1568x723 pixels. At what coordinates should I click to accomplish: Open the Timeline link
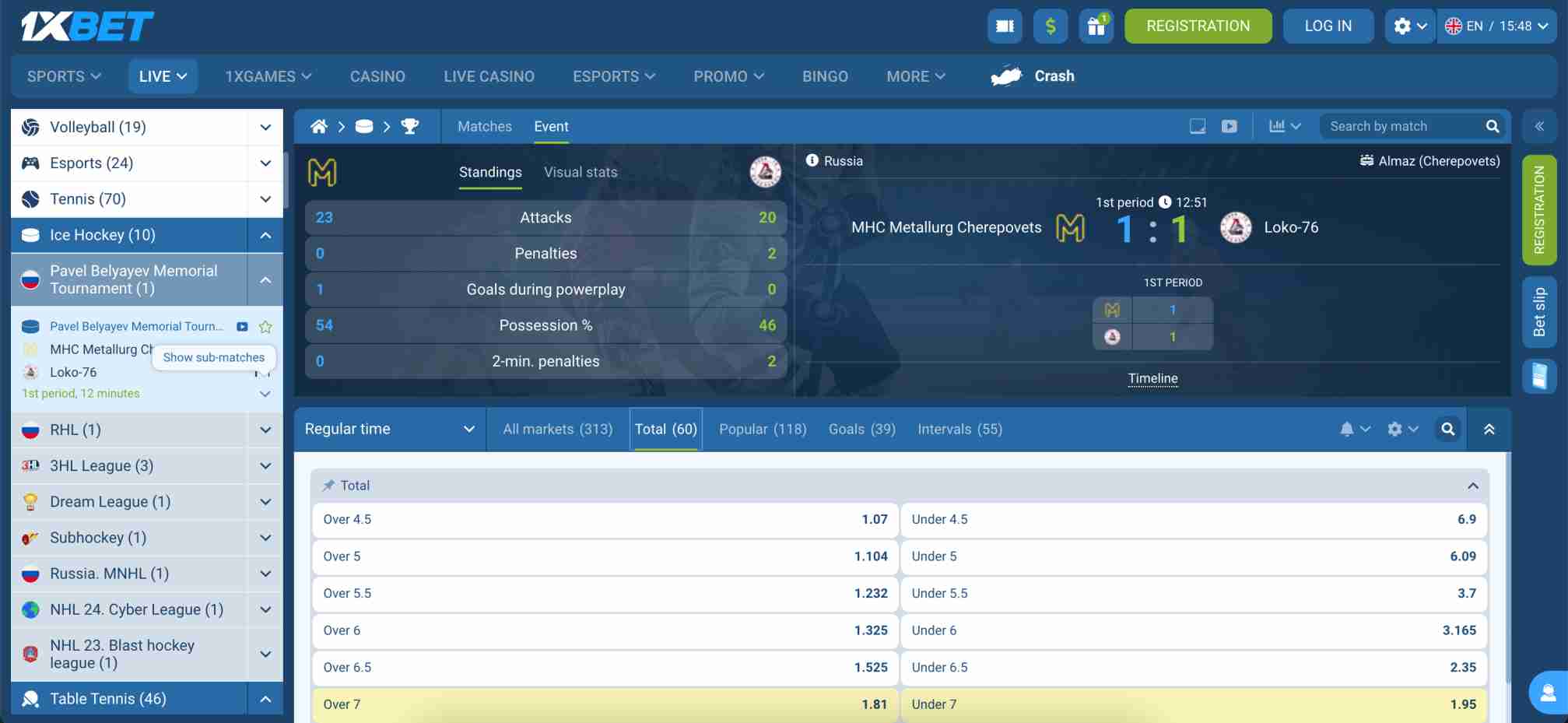1152,378
